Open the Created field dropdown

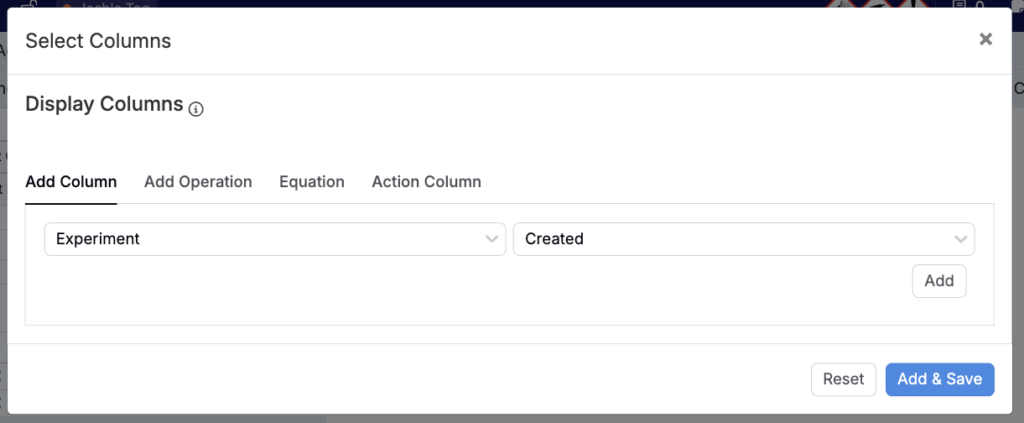(742, 239)
